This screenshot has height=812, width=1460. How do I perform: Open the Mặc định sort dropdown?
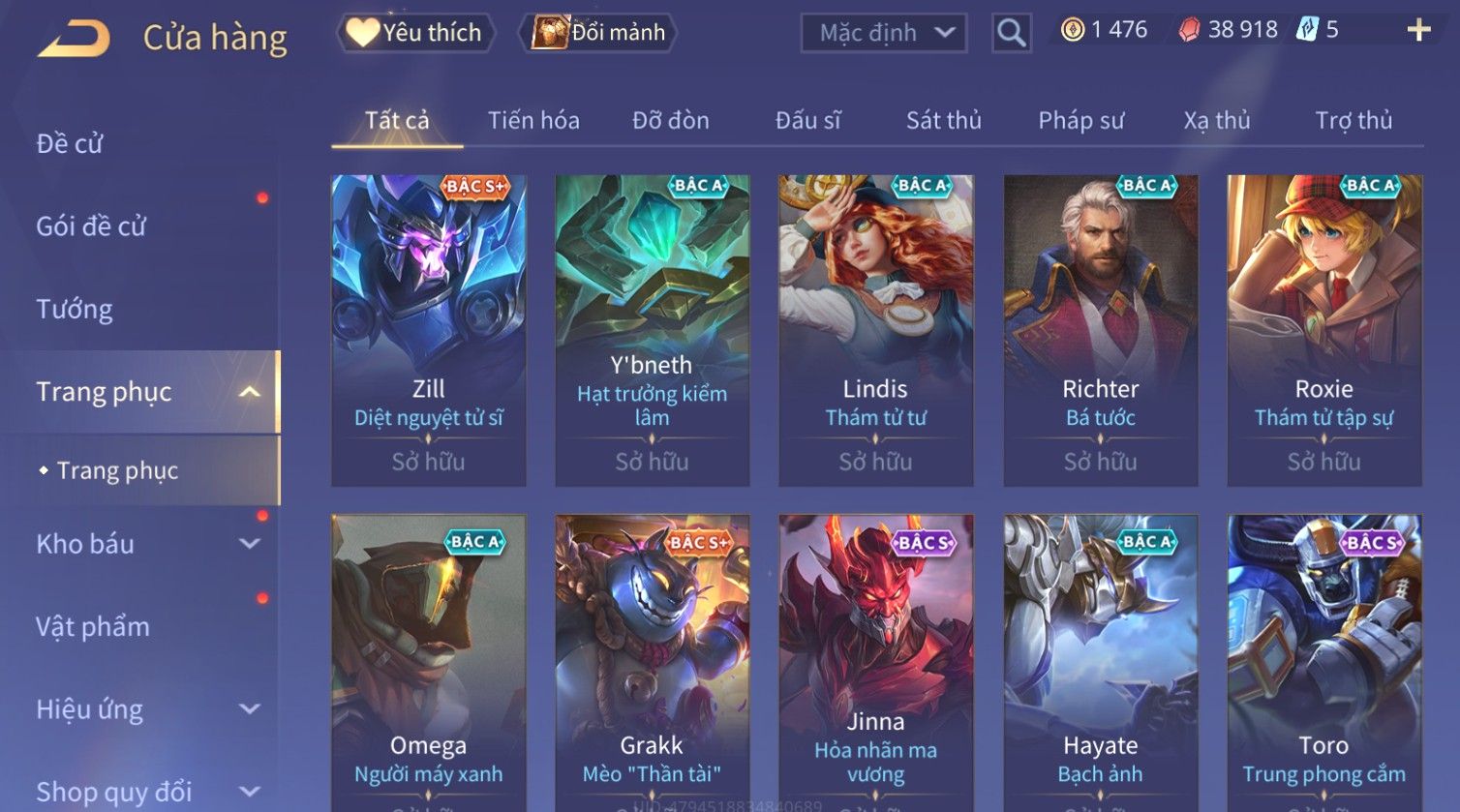click(x=884, y=33)
